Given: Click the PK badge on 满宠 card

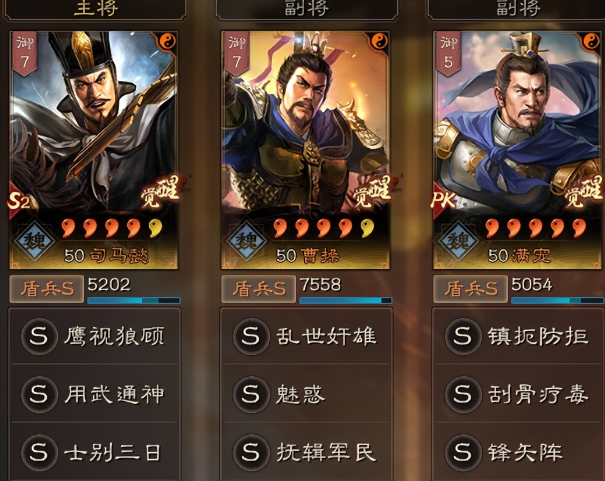Looking at the screenshot, I should pos(443,200).
